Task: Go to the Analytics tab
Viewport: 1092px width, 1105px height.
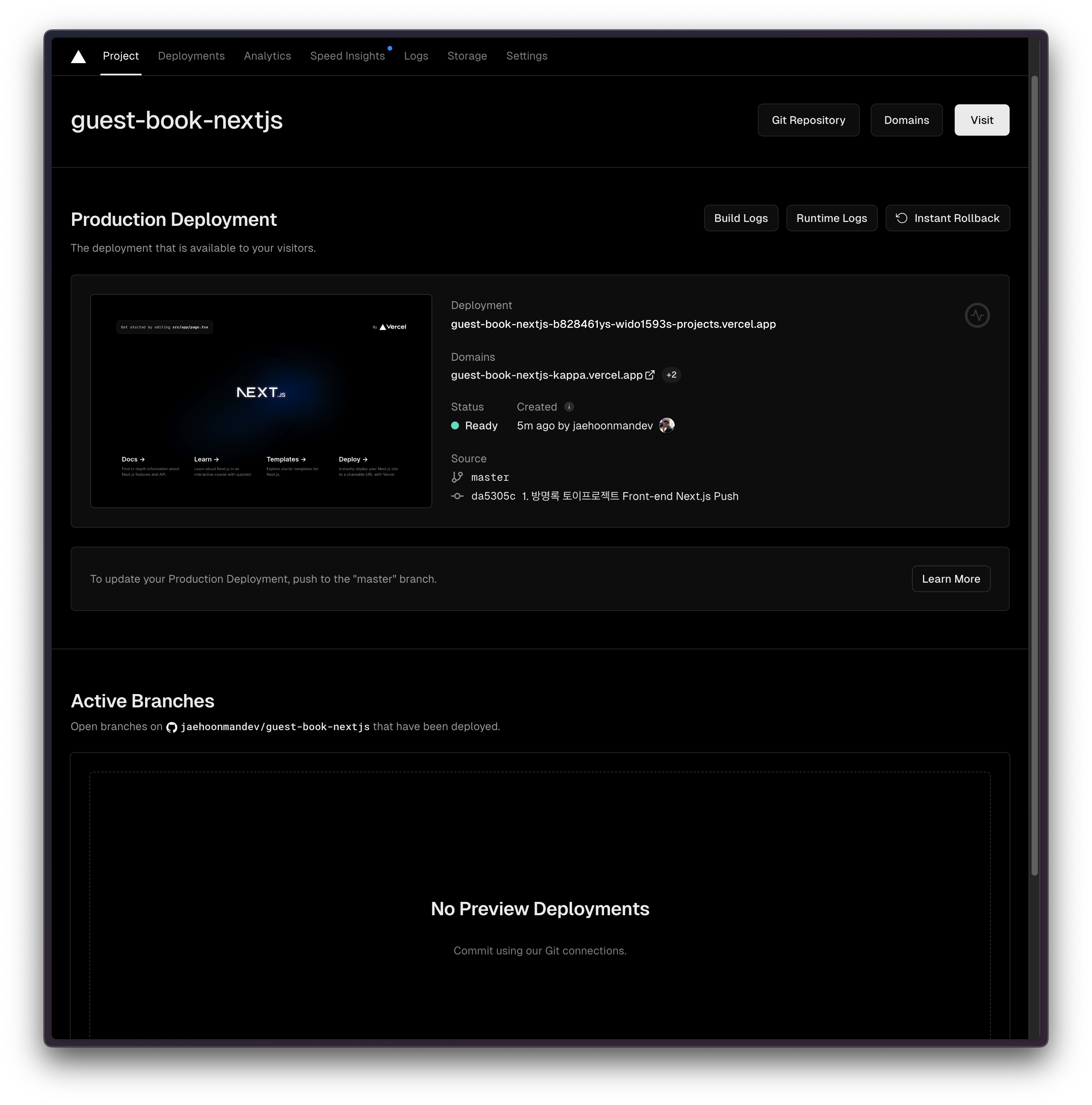Action: [x=267, y=56]
